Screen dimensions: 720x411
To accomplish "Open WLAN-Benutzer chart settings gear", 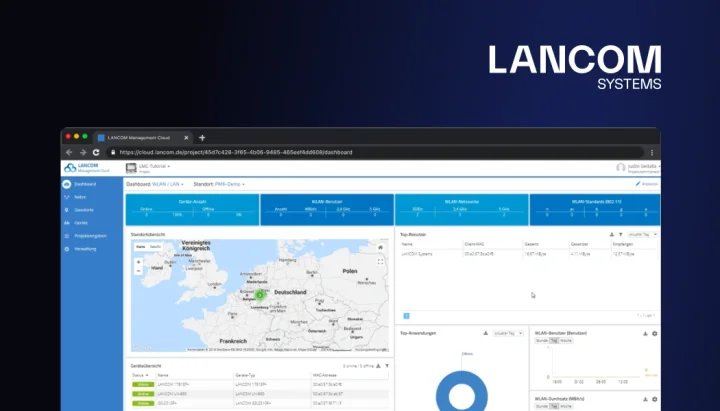I will click(655, 334).
